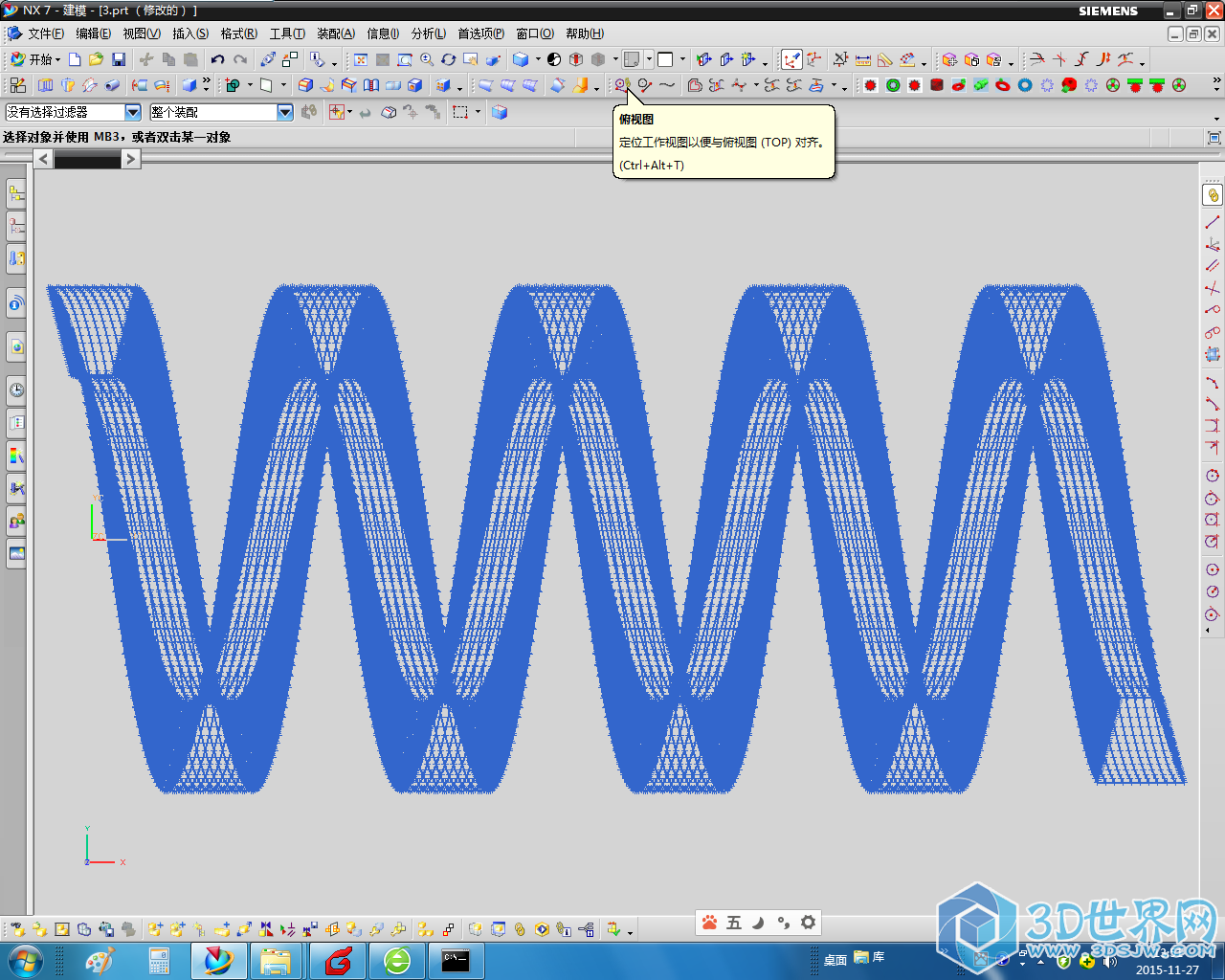Expand the 开始 Start dropdown
This screenshot has height=980, width=1225.
tap(34, 59)
